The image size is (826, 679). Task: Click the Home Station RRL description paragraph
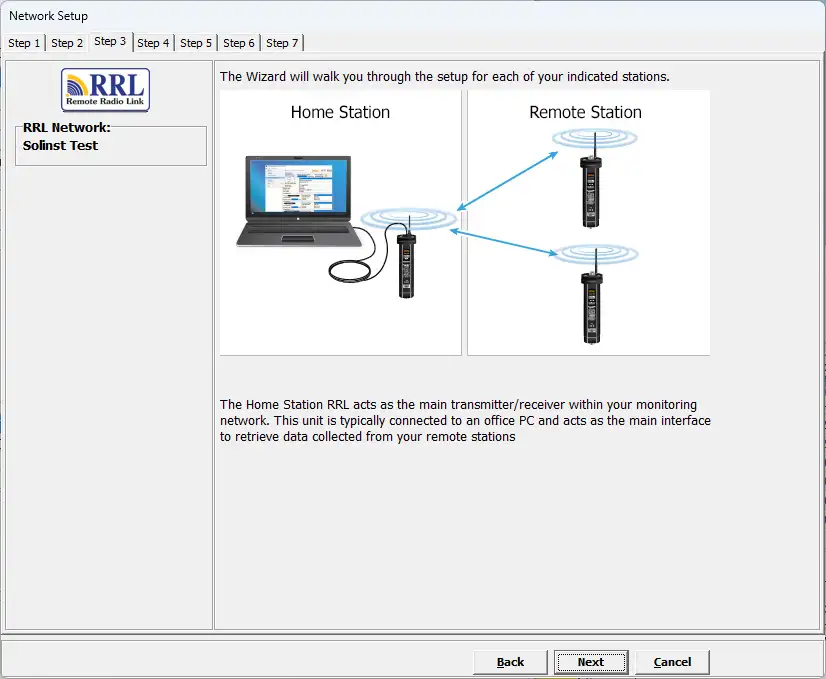465,420
